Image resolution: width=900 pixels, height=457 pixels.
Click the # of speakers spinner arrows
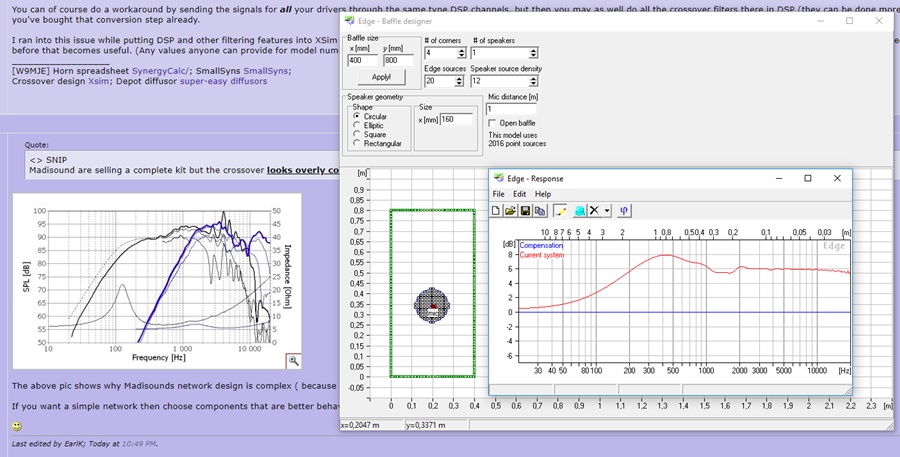click(x=533, y=53)
